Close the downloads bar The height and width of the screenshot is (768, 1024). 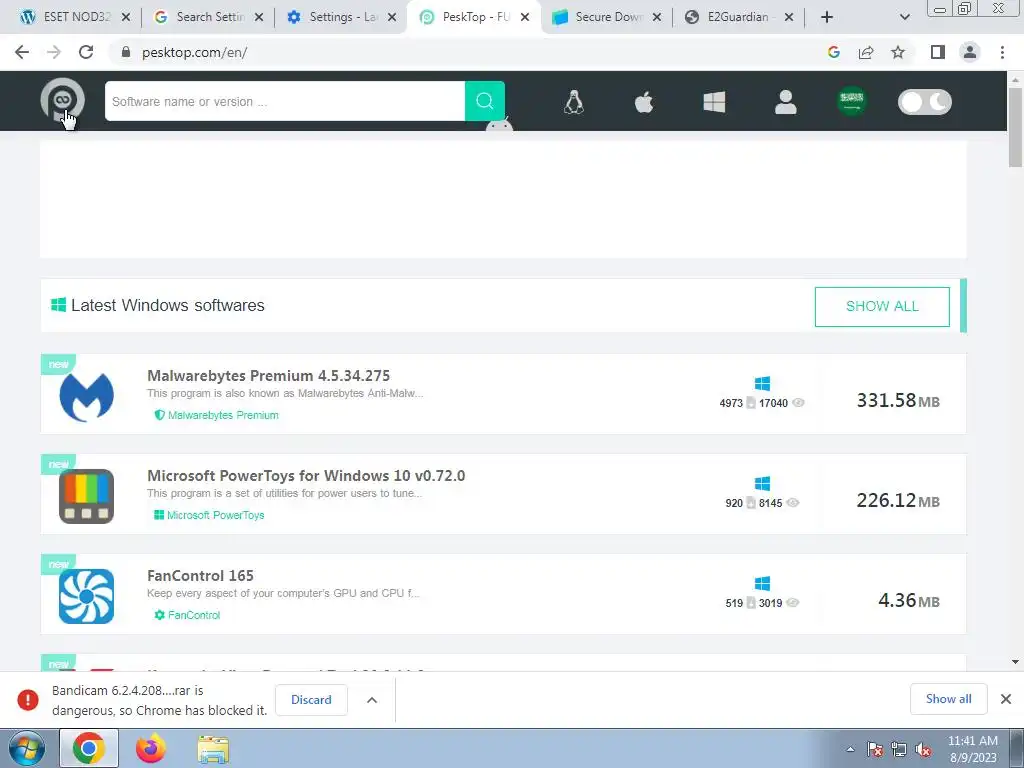pos(1006,699)
